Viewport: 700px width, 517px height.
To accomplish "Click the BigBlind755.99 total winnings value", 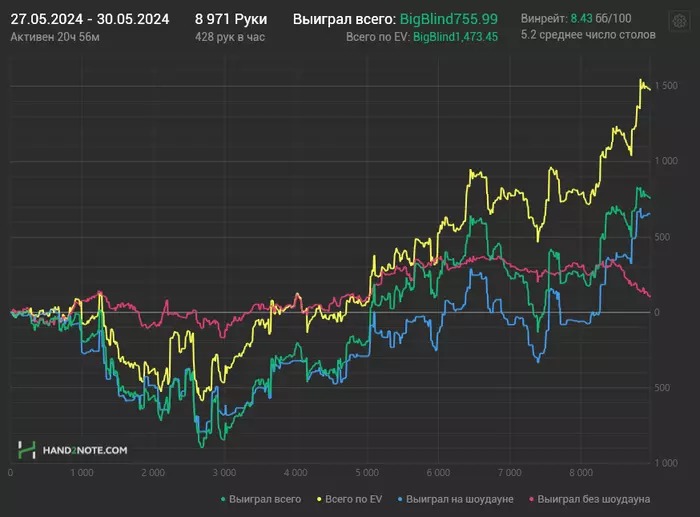I will [449, 19].
